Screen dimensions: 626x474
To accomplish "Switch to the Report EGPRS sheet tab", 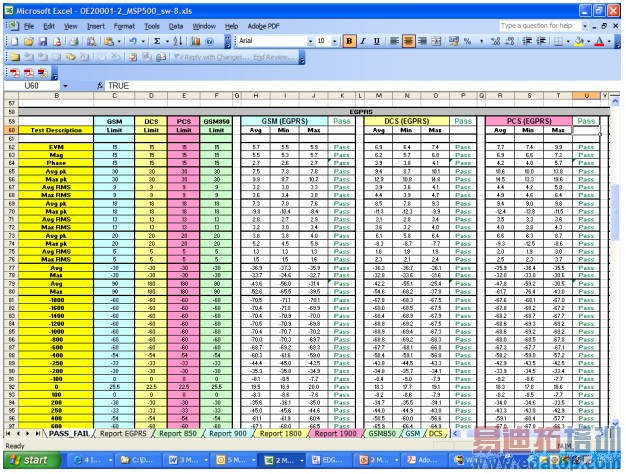I will (123, 433).
